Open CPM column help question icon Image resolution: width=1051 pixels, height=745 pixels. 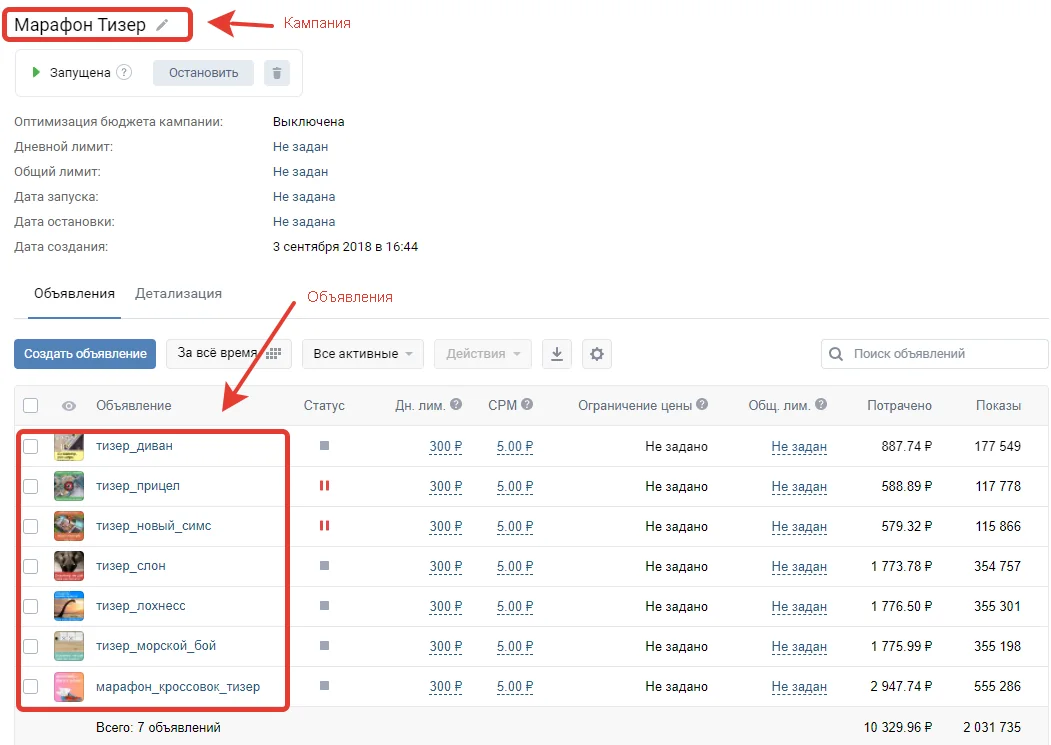(x=527, y=404)
